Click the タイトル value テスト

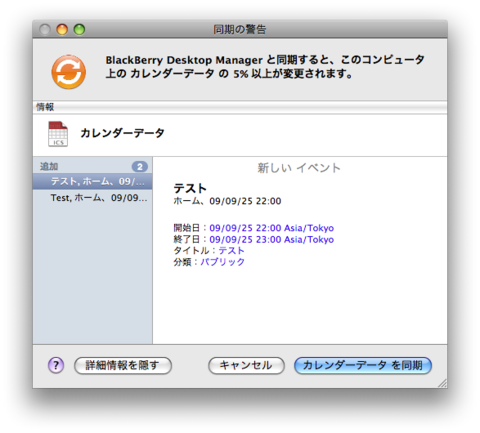[231, 251]
